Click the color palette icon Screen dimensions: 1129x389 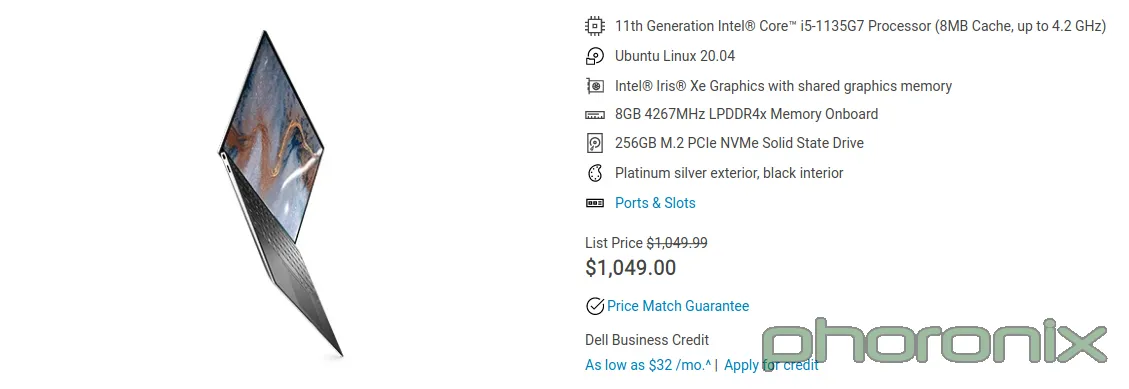[594, 173]
